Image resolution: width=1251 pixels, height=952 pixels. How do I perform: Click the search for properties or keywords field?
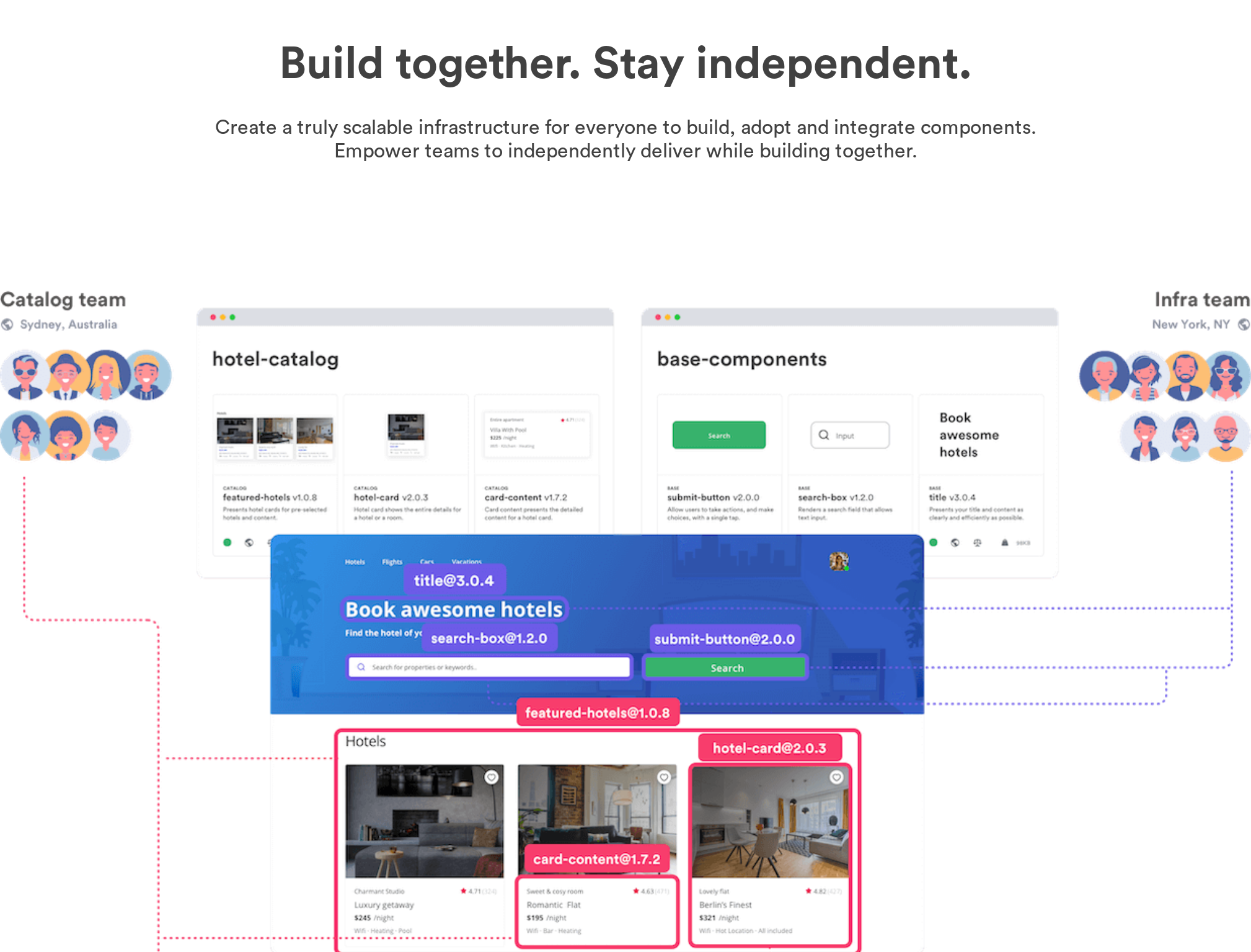[489, 668]
